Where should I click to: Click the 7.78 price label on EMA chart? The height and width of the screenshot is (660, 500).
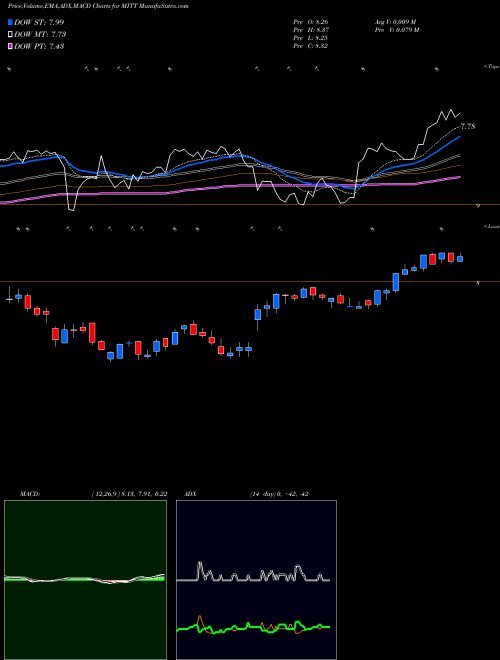point(468,126)
